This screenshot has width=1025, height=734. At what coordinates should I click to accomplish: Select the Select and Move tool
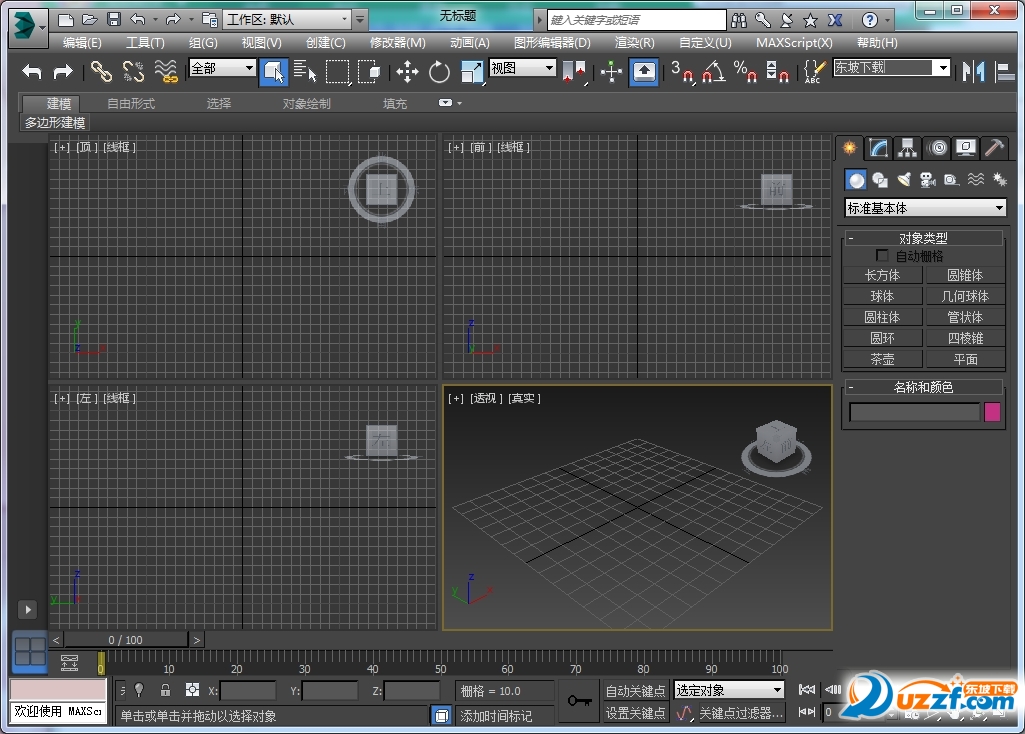(408, 71)
